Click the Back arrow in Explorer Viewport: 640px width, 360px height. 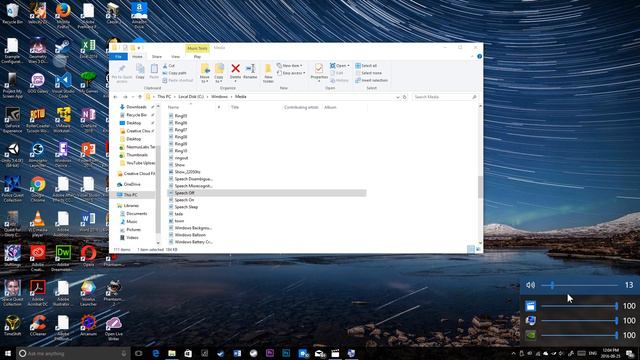click(115, 97)
